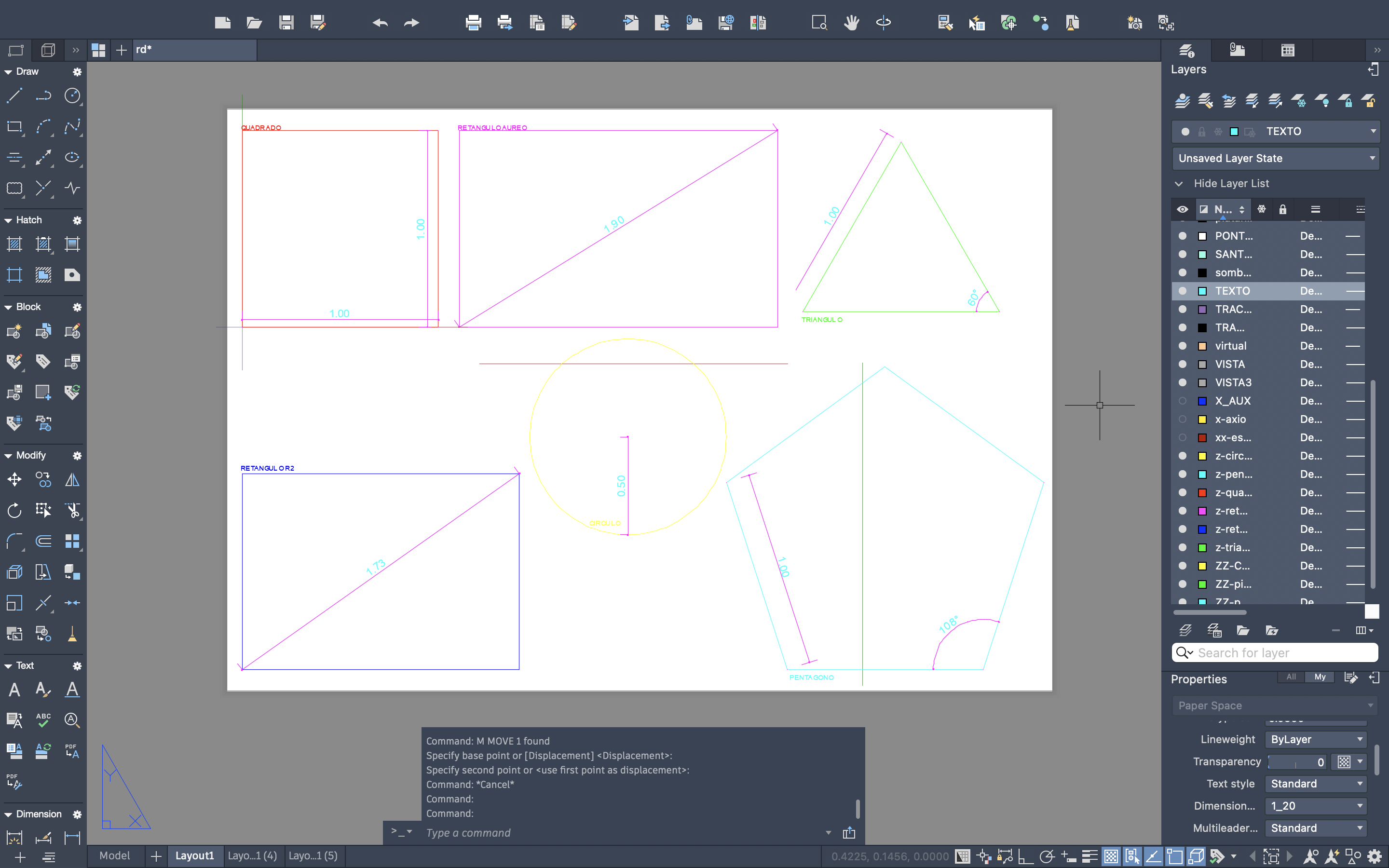Toggle visibility of VISTA3 layer
This screenshot has height=868, width=1389.
(x=1183, y=382)
